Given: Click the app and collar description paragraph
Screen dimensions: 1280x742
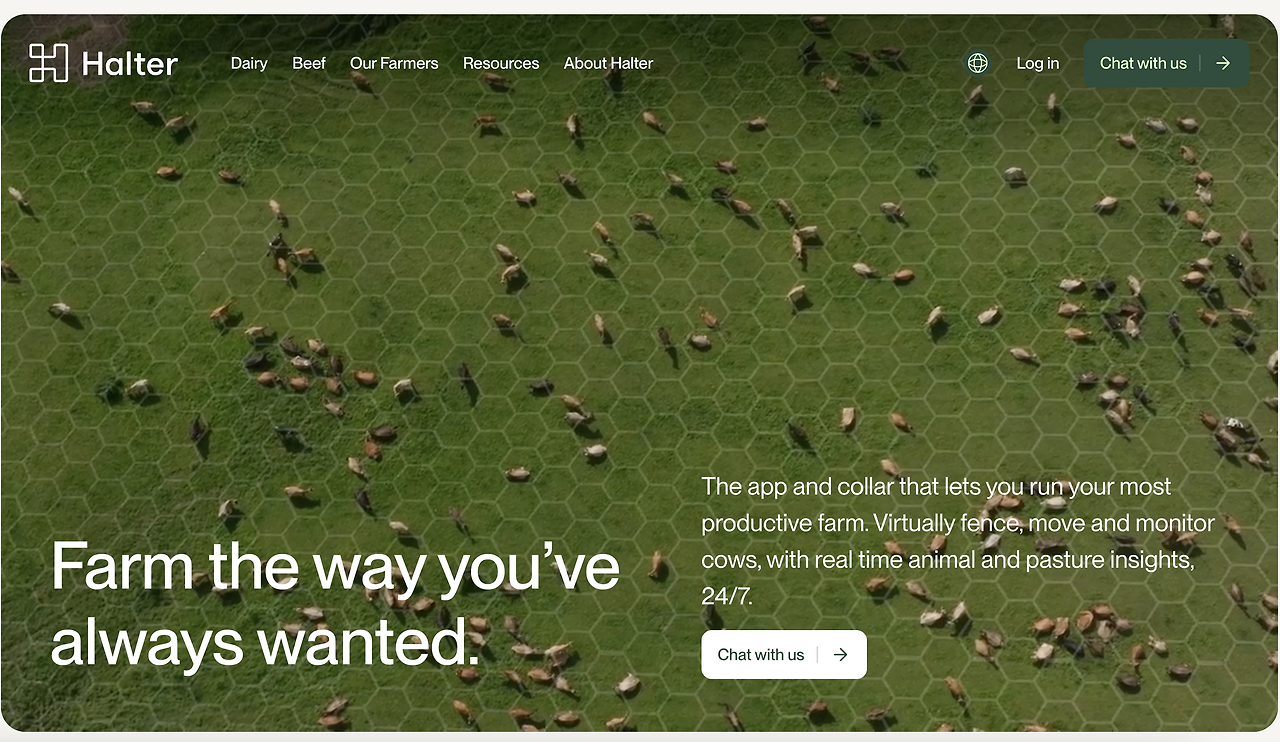Looking at the screenshot, I should pos(958,541).
